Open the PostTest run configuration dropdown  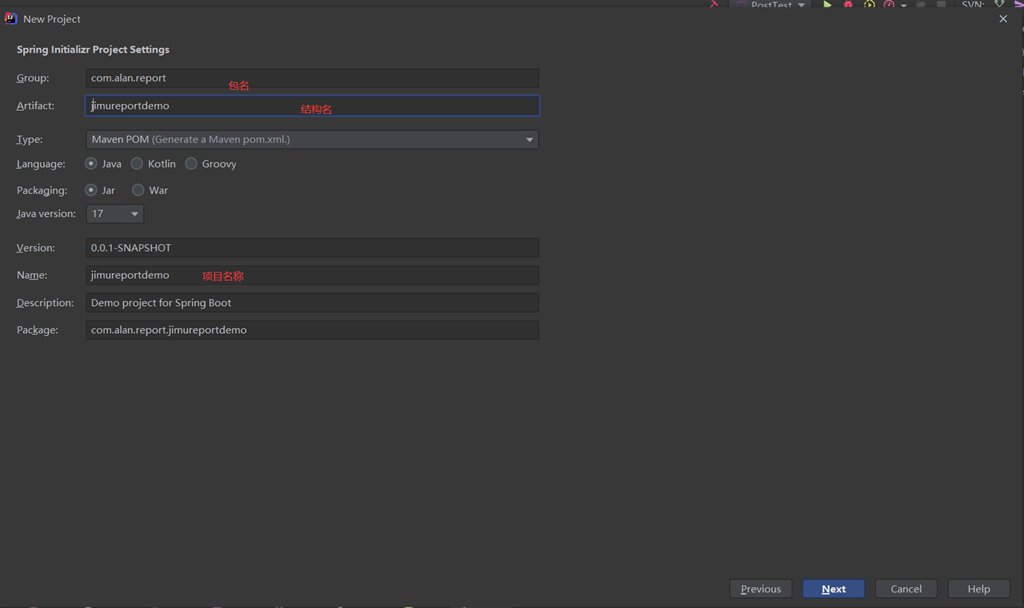(x=771, y=4)
